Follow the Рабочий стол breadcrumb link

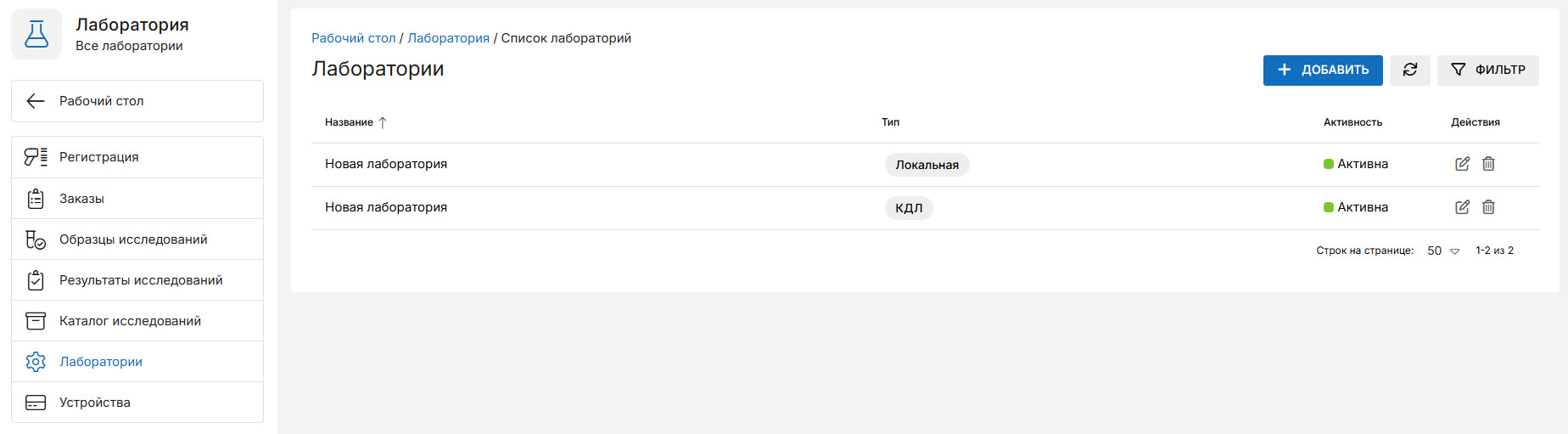(x=353, y=38)
